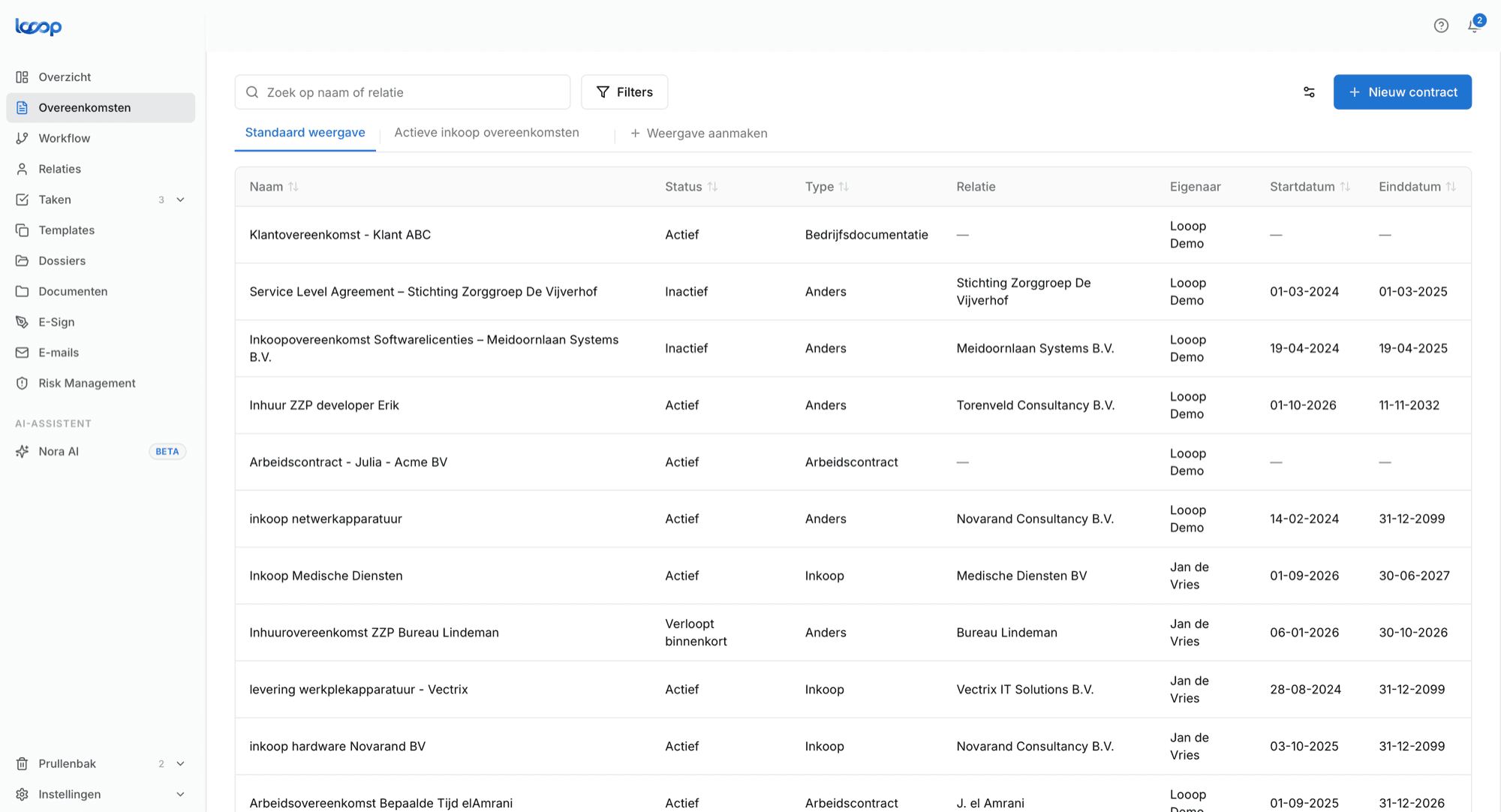1501x812 pixels.
Task: Click relation Bureau Lindeman cell
Action: click(1007, 633)
